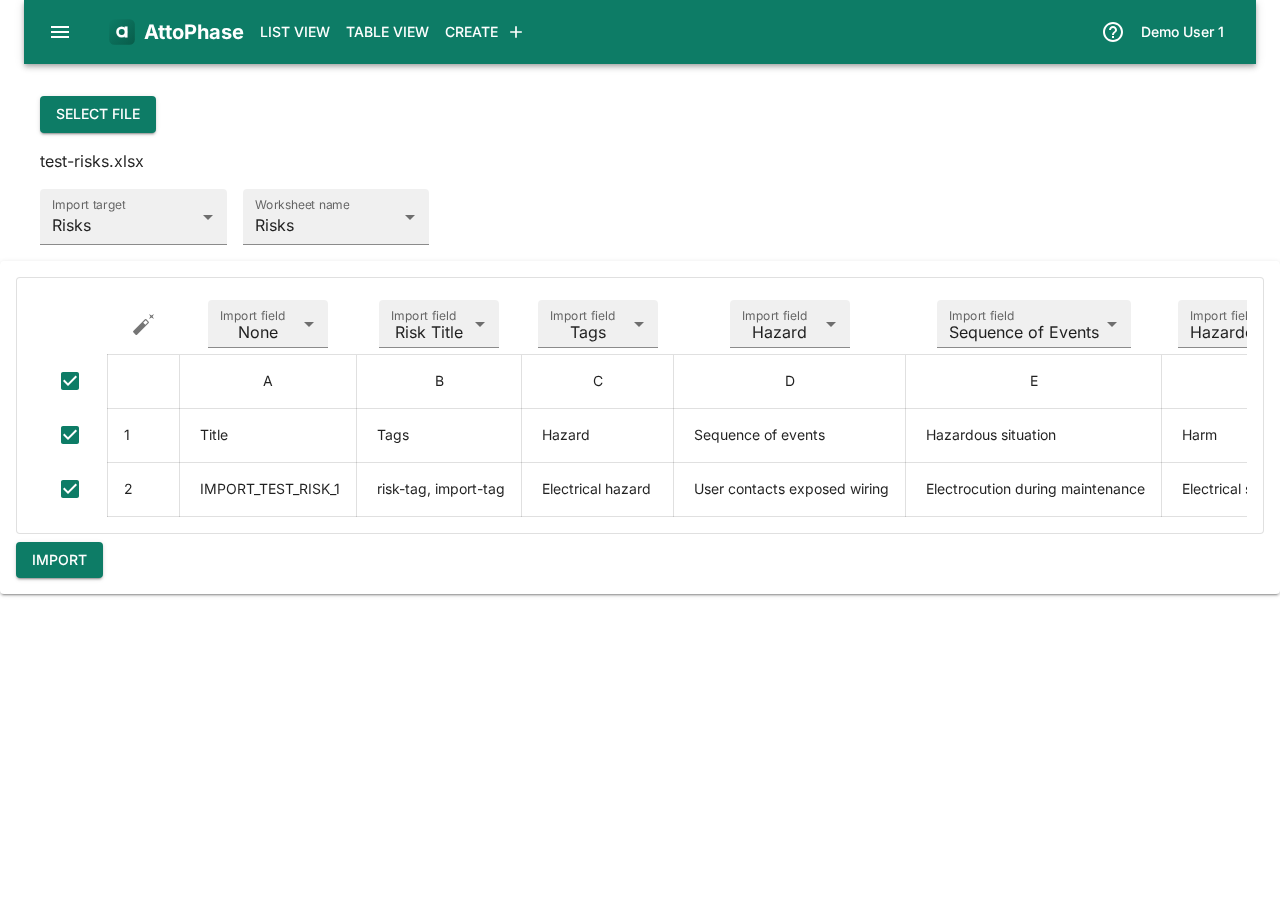Open help via the question mark icon
1280x900 pixels.
[x=1112, y=31]
